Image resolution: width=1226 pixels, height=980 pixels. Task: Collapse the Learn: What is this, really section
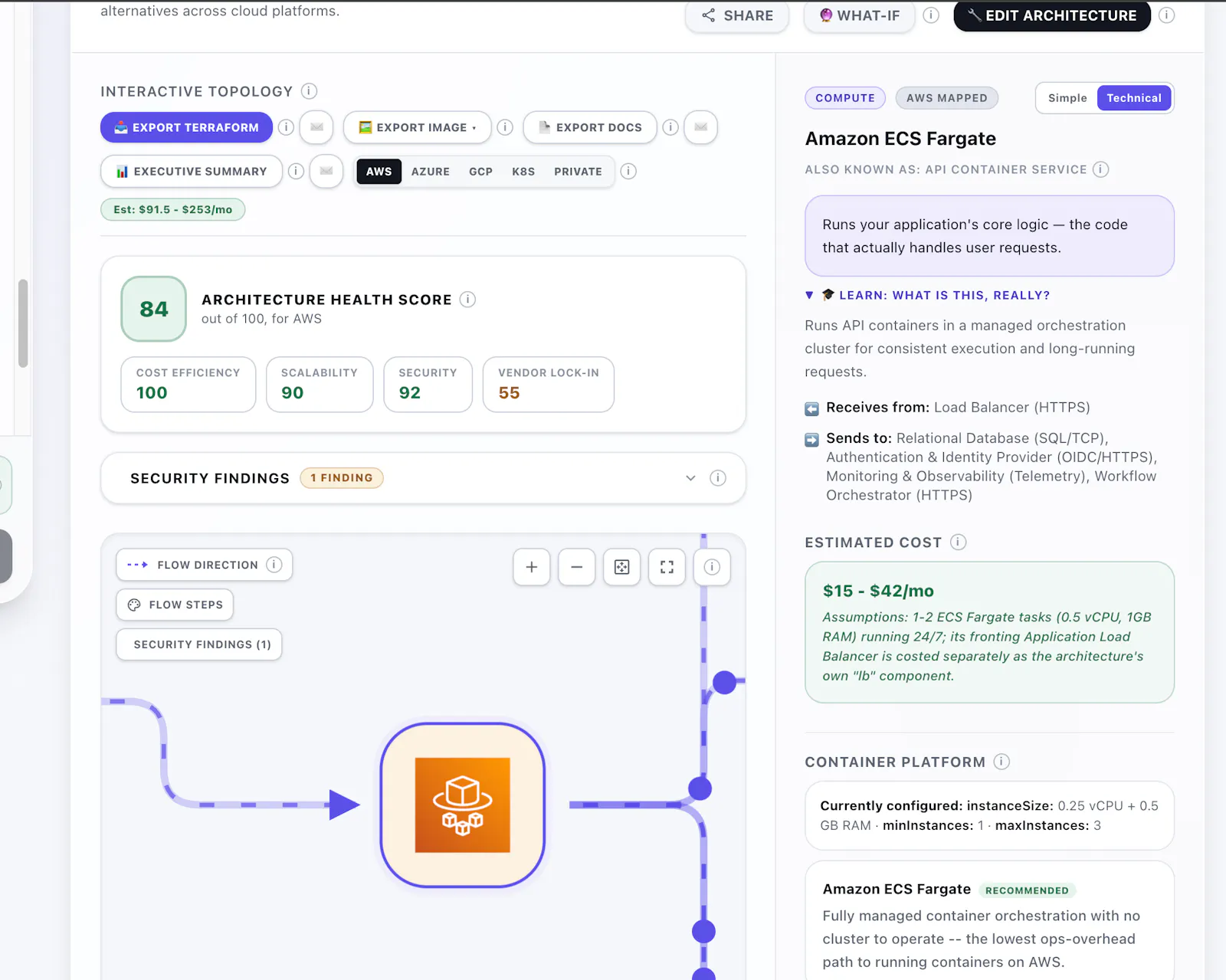click(927, 295)
